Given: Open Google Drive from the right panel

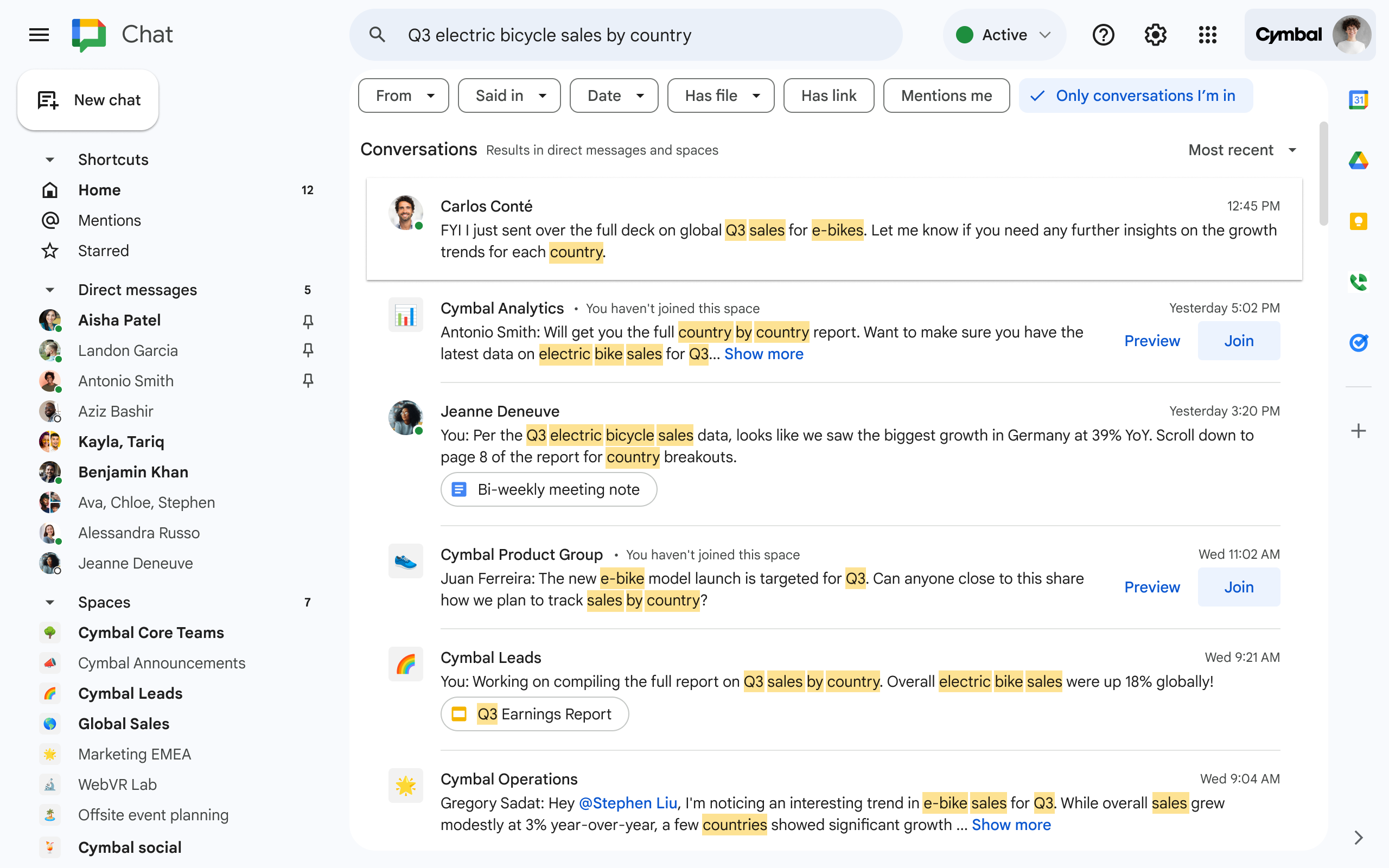Looking at the screenshot, I should coord(1359,161).
